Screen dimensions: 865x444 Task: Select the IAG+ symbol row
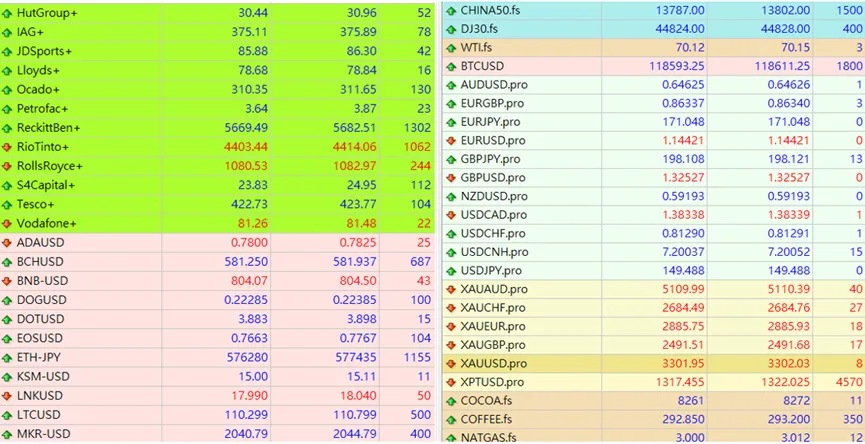[x=217, y=33]
